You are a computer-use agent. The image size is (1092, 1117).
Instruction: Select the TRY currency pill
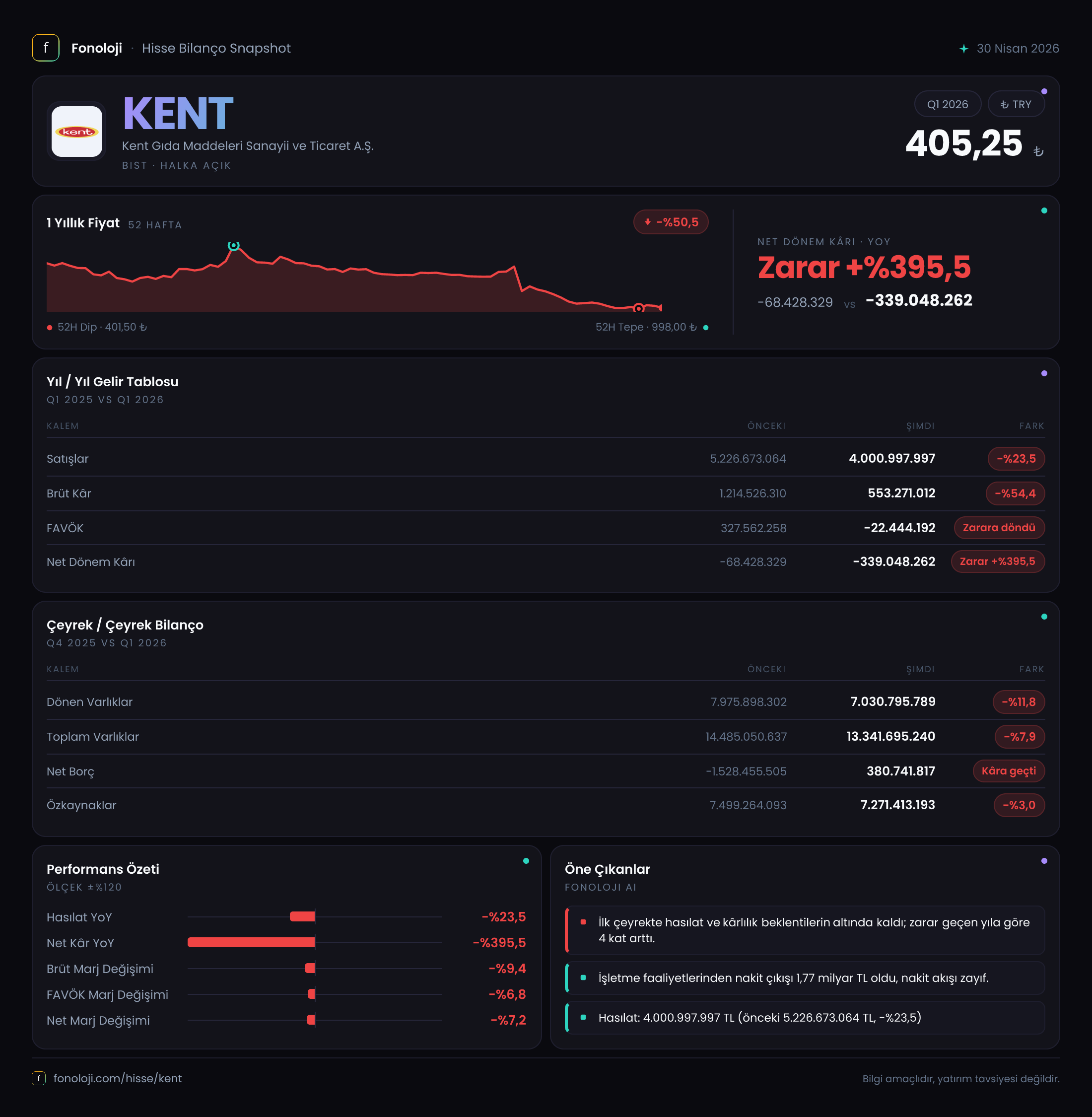click(x=1016, y=104)
